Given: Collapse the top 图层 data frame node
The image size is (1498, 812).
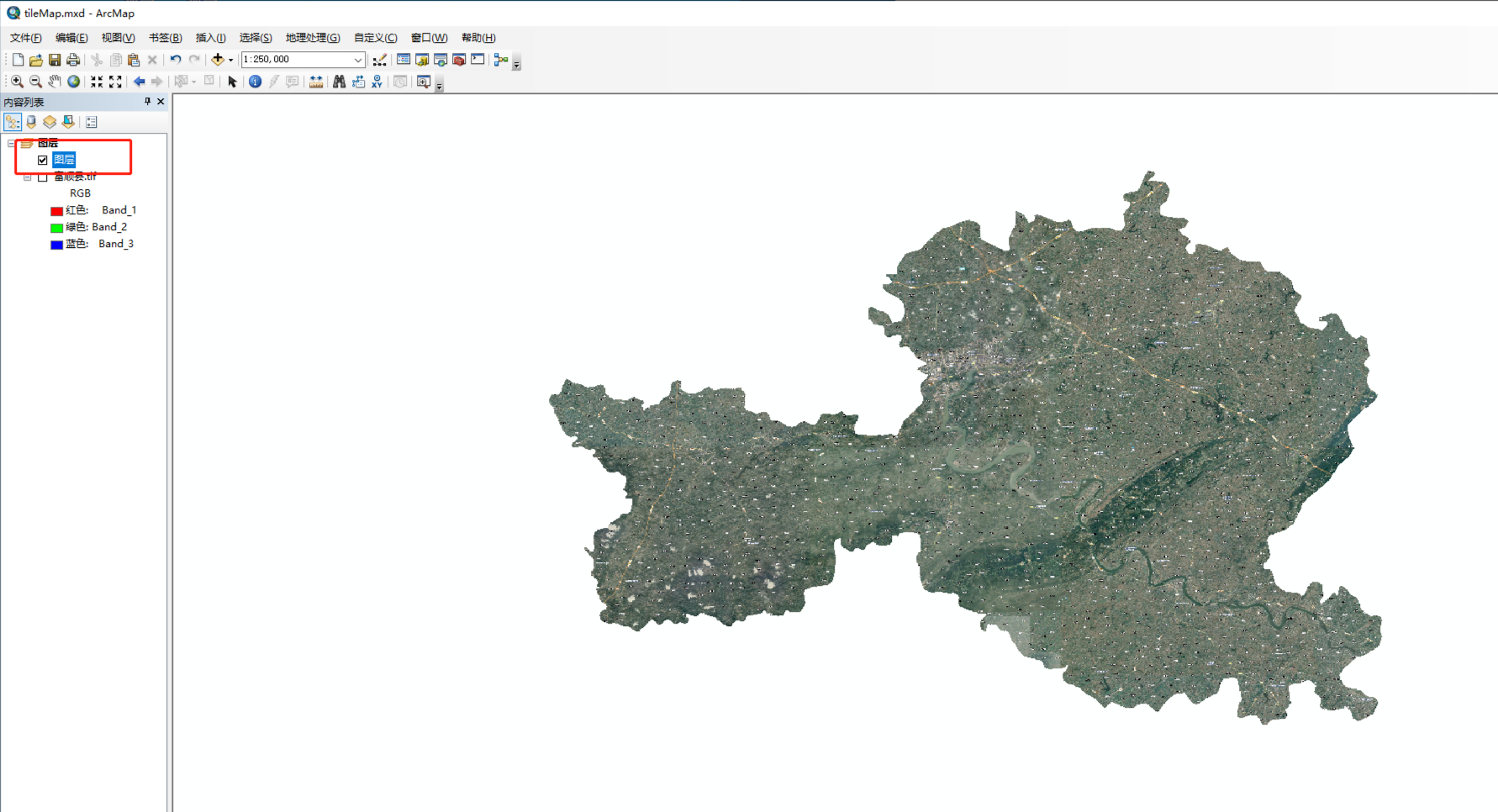Looking at the screenshot, I should pos(11,144).
